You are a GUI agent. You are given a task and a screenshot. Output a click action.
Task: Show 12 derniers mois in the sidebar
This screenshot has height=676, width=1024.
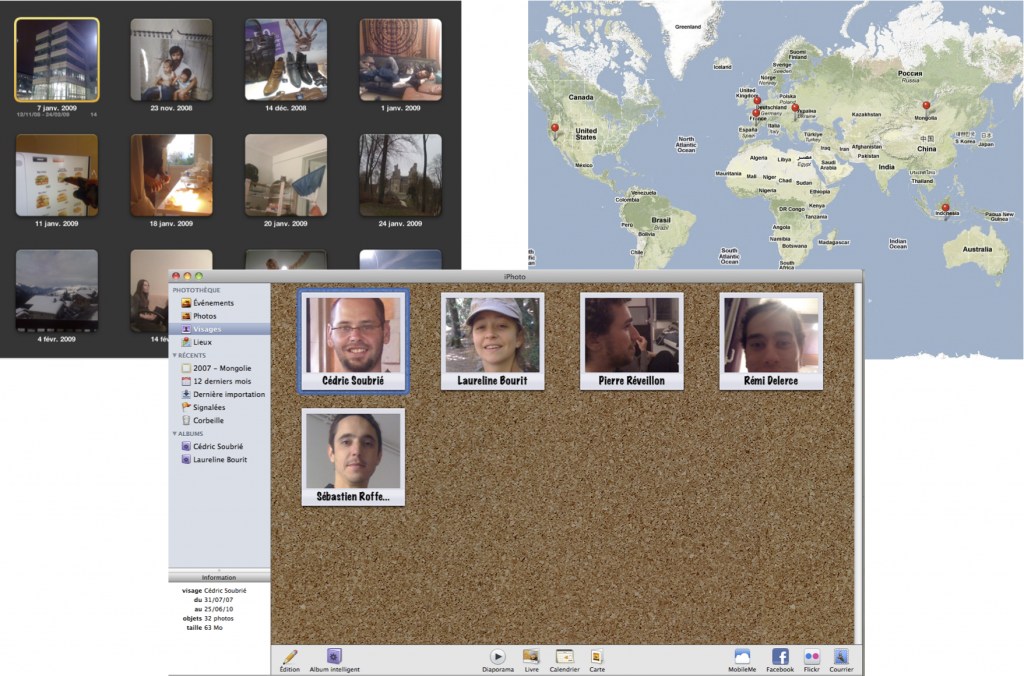click(219, 381)
